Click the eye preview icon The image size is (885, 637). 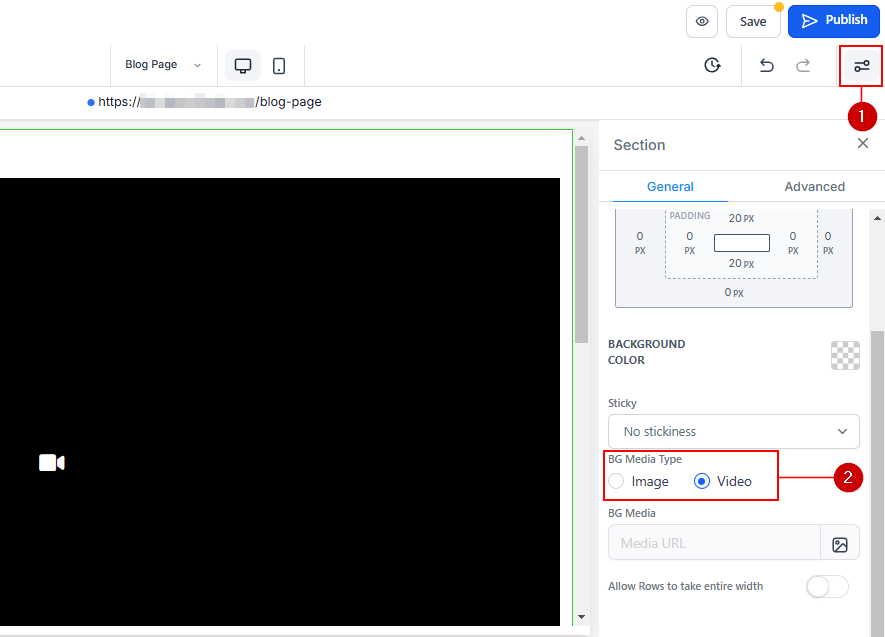coord(702,21)
